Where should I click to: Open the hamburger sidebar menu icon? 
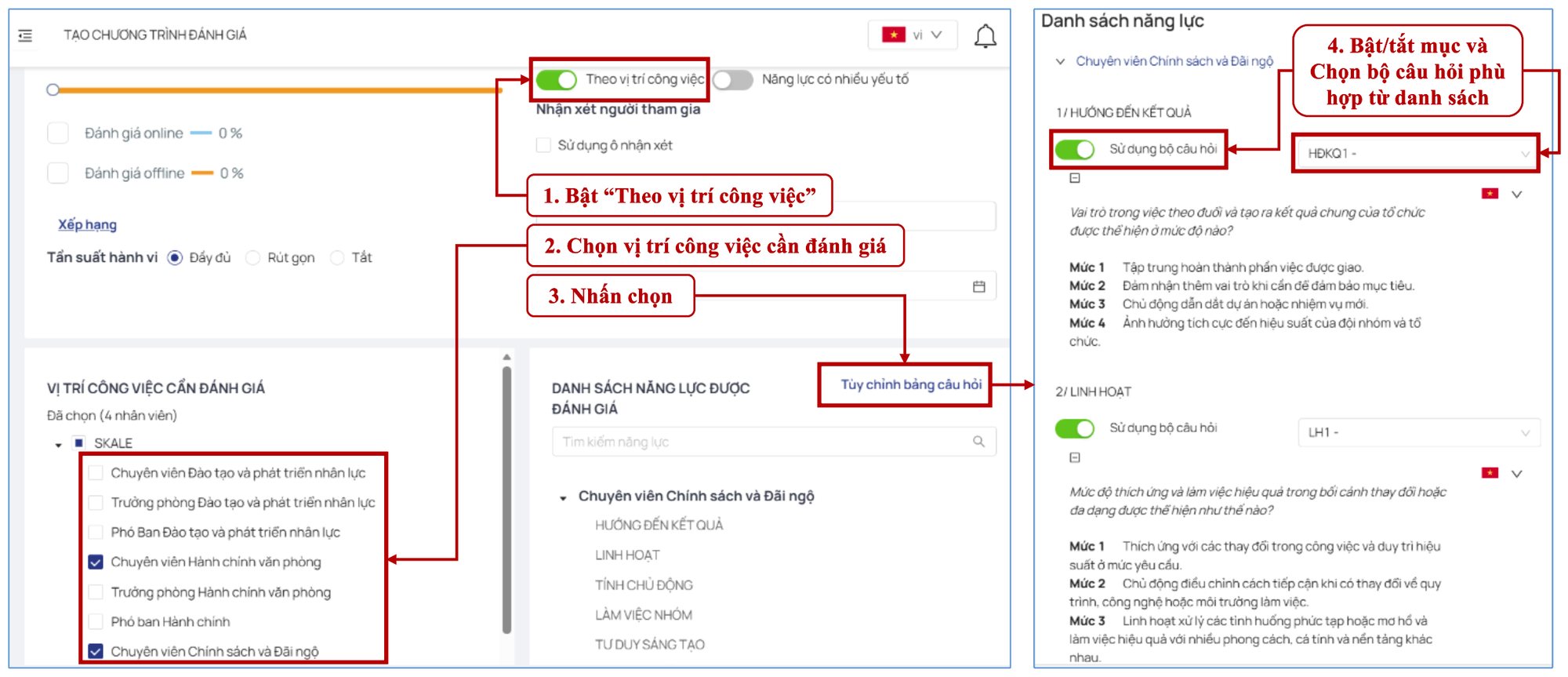tap(25, 35)
